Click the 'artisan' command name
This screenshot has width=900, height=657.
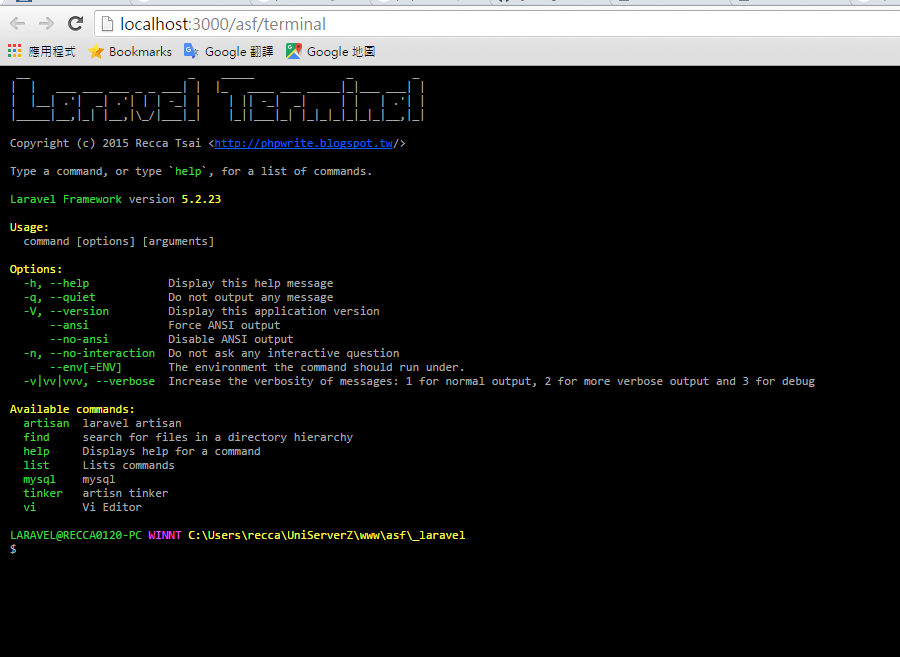click(46, 423)
